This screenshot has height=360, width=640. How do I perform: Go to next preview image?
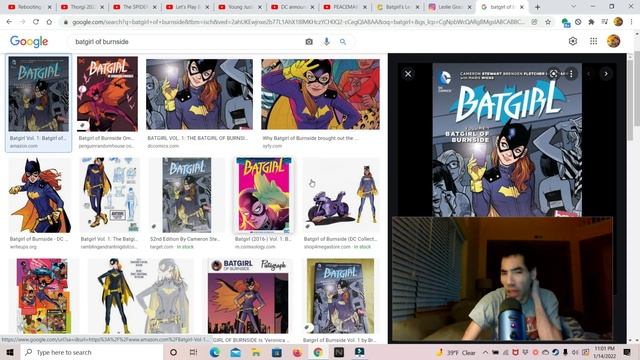(606, 74)
